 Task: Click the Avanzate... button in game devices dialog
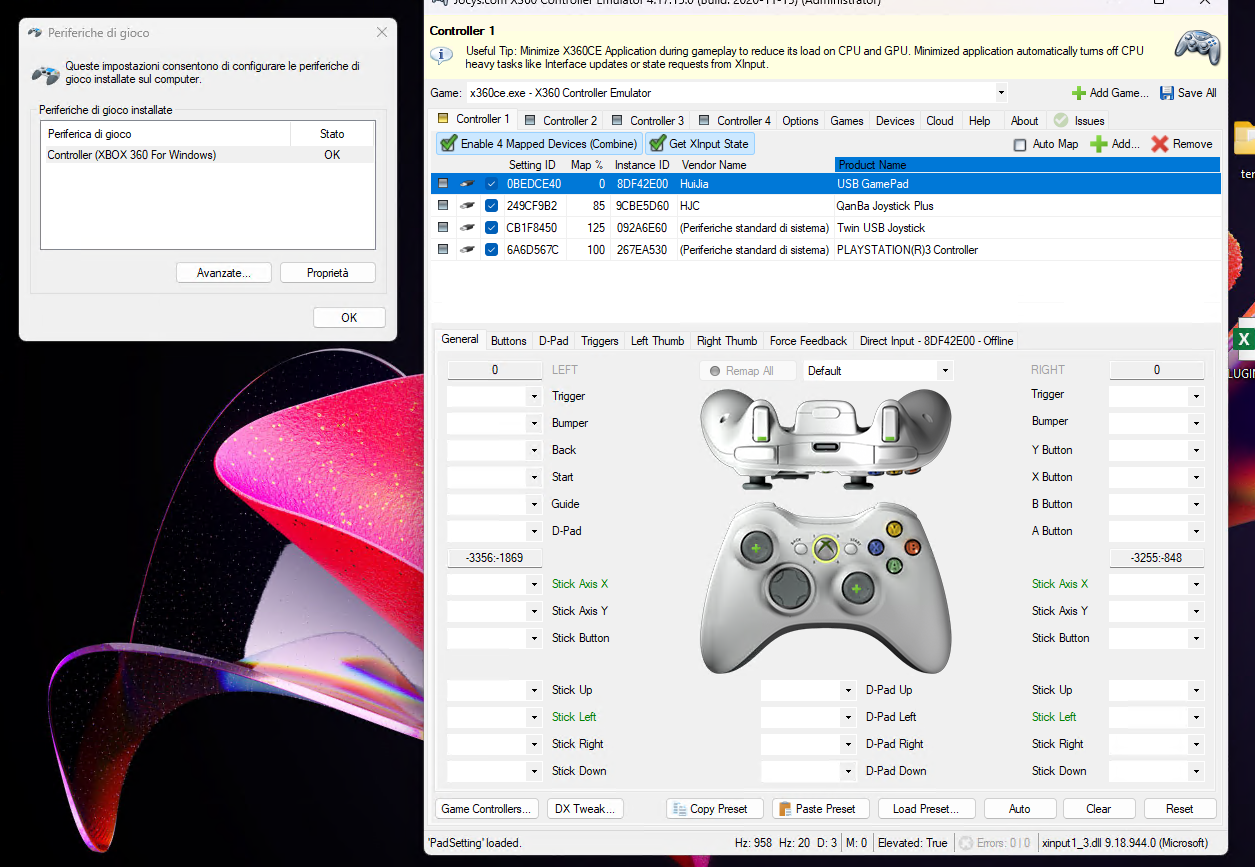click(x=224, y=273)
